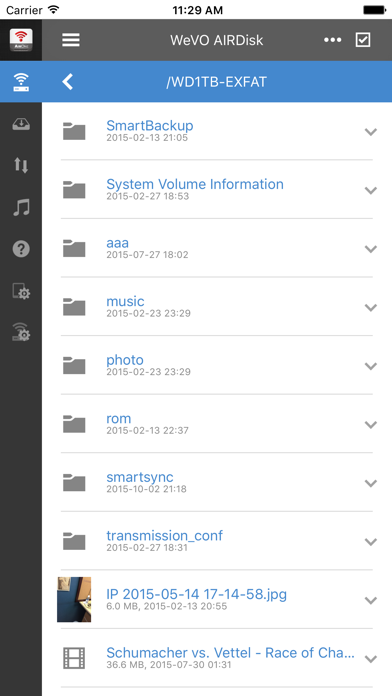Open the help question mark icon
This screenshot has height=696, width=392.
(21, 249)
